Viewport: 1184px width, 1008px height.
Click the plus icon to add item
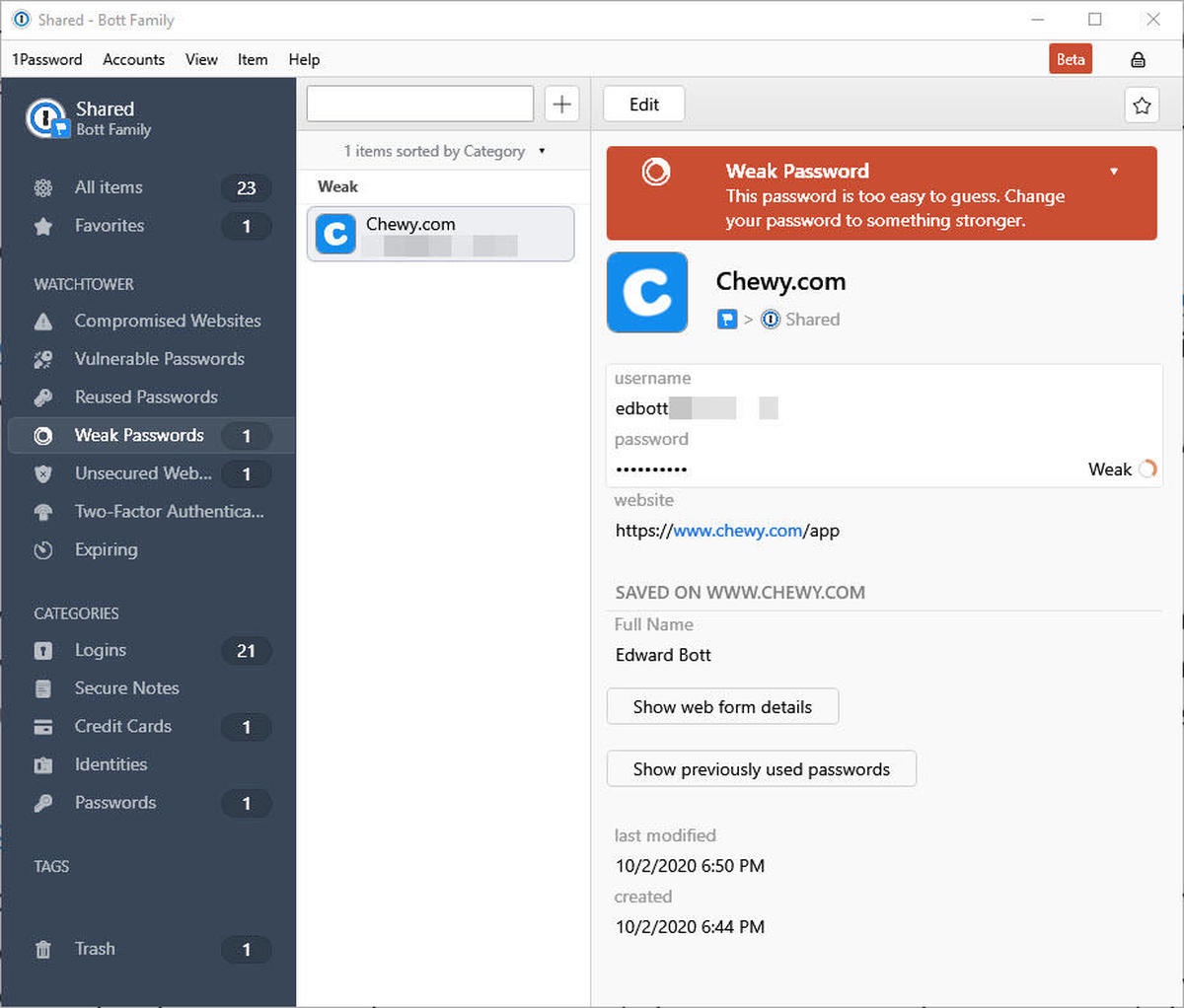[561, 105]
